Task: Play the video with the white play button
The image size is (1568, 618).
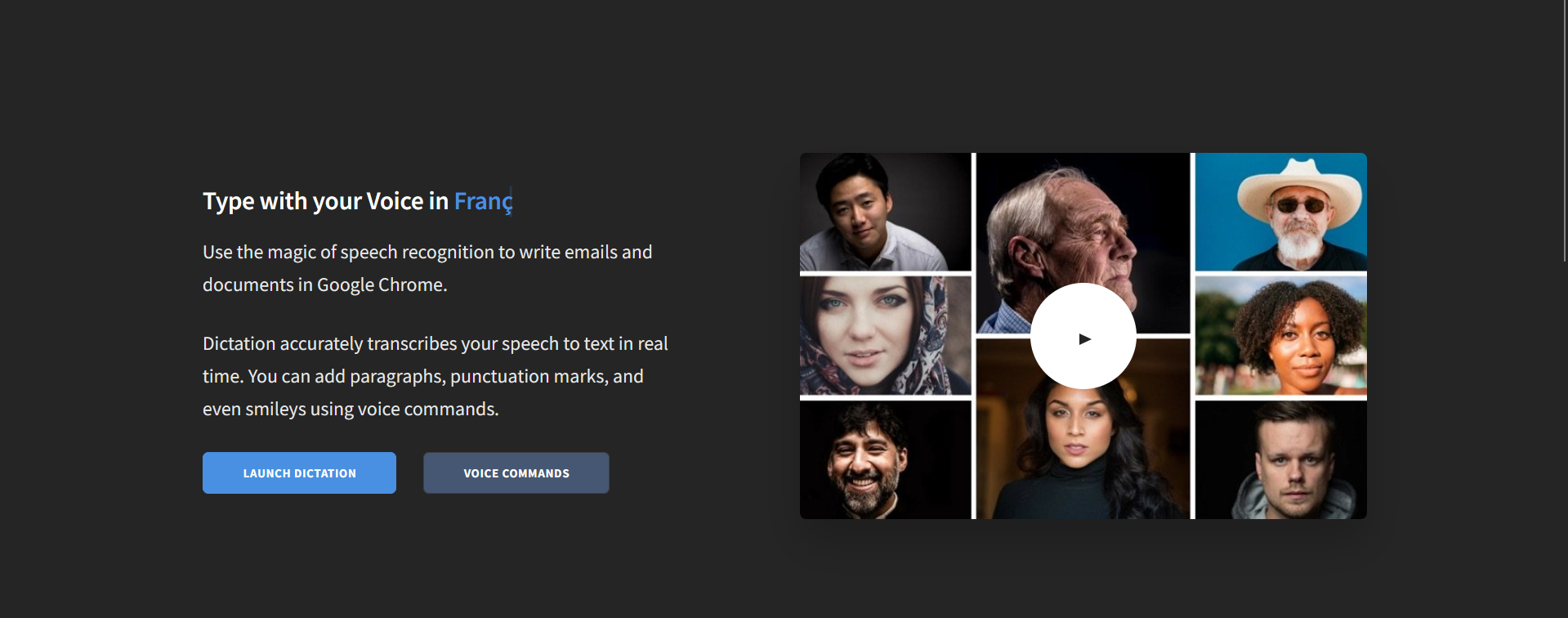Action: (x=1083, y=336)
